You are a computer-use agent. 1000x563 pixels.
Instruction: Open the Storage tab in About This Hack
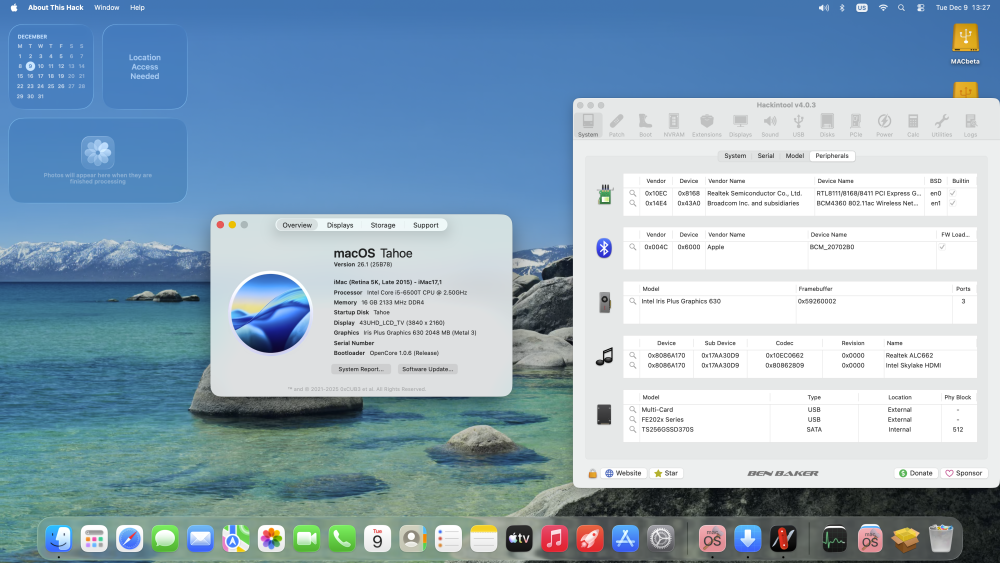tap(383, 225)
